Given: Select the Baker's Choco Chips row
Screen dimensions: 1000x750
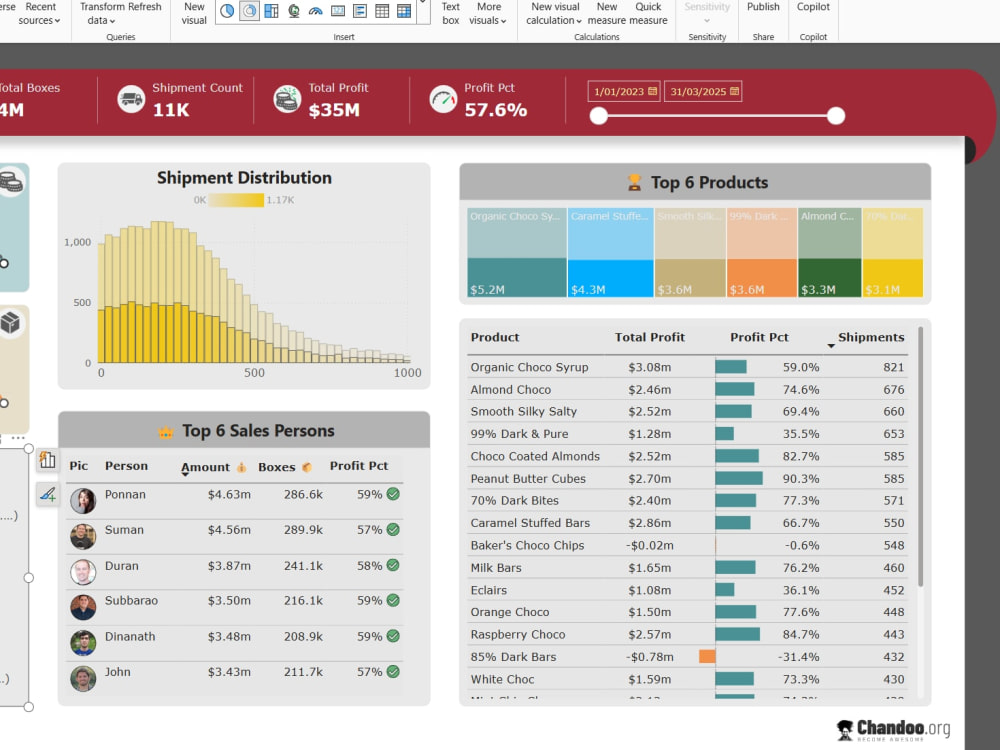Looking at the screenshot, I should 687,545.
